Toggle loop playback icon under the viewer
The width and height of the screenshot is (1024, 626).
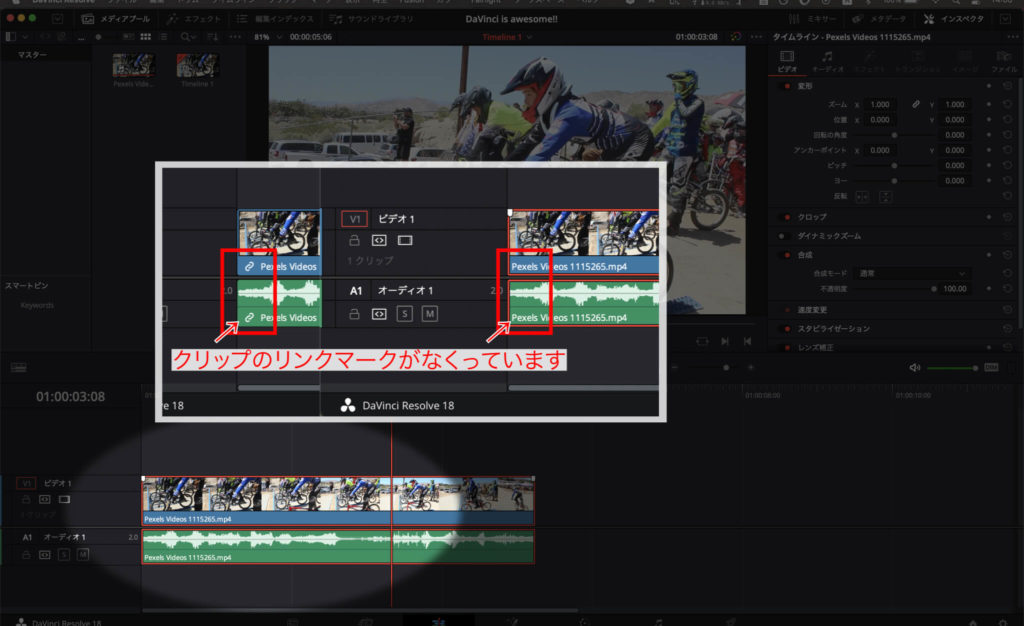[702, 341]
